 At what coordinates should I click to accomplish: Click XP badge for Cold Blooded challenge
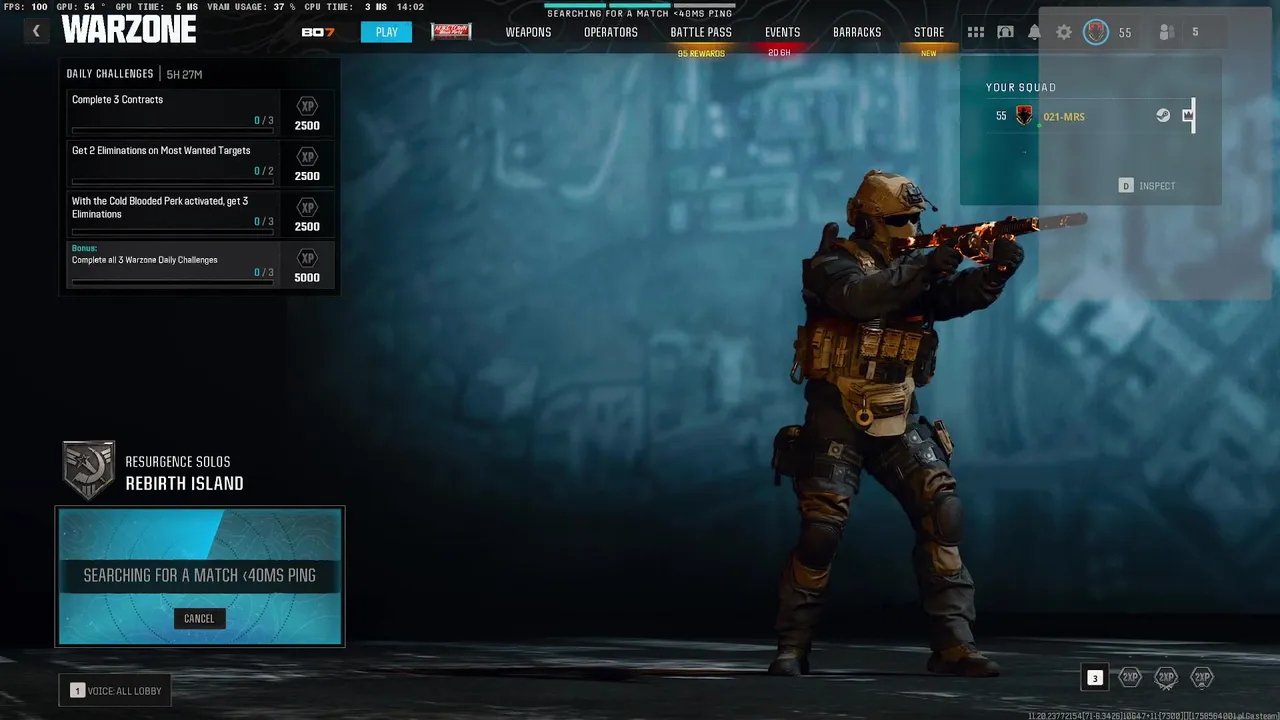pos(308,208)
